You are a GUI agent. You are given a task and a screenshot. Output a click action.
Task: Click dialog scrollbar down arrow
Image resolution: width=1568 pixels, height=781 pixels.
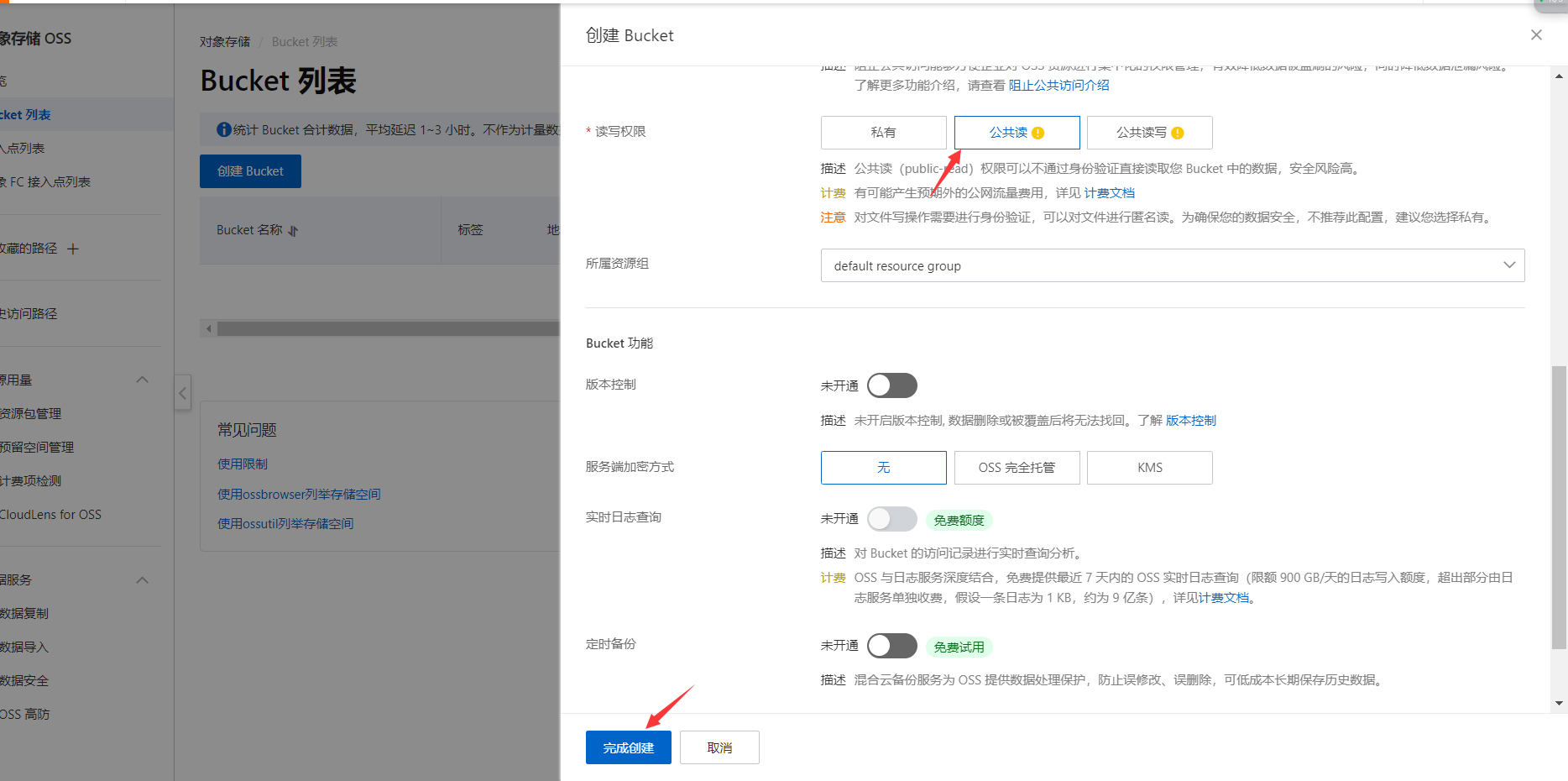[x=1559, y=704]
